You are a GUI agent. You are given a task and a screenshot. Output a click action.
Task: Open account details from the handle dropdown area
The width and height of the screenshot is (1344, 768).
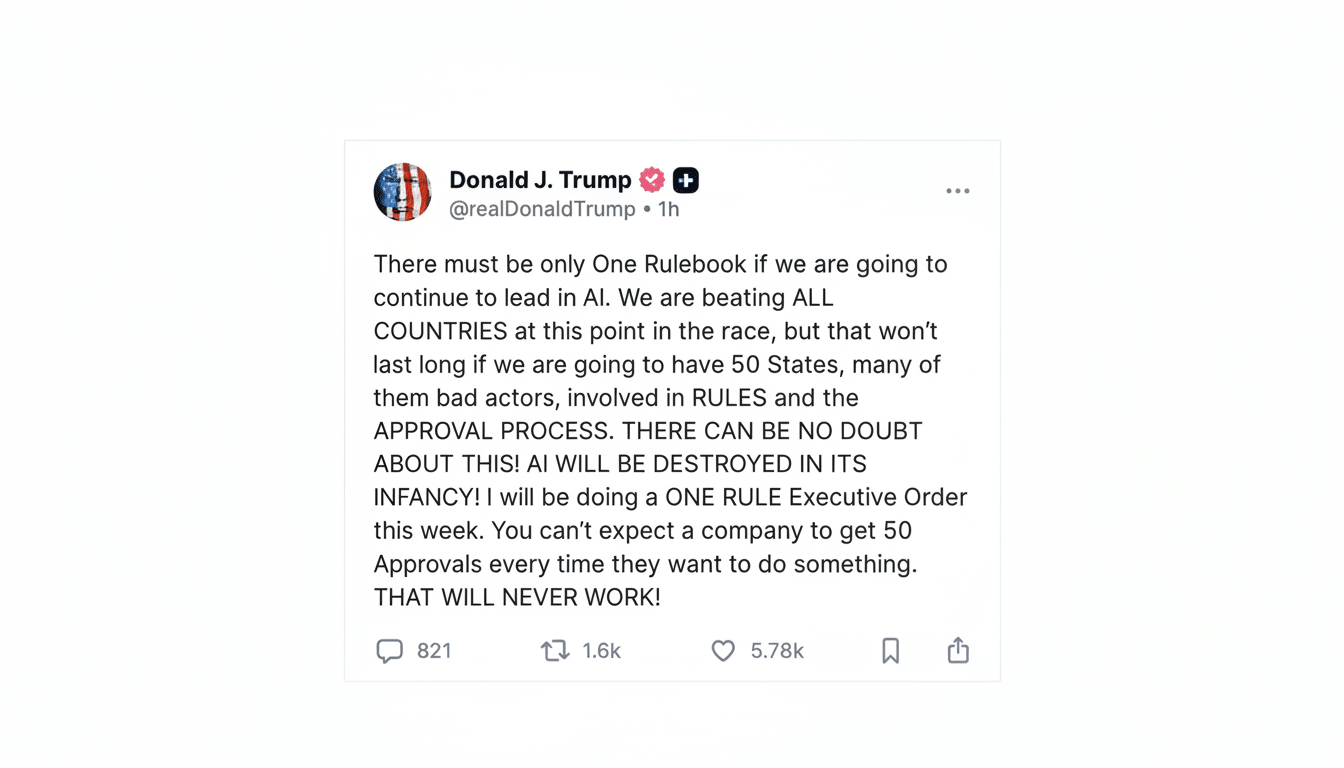(x=543, y=209)
